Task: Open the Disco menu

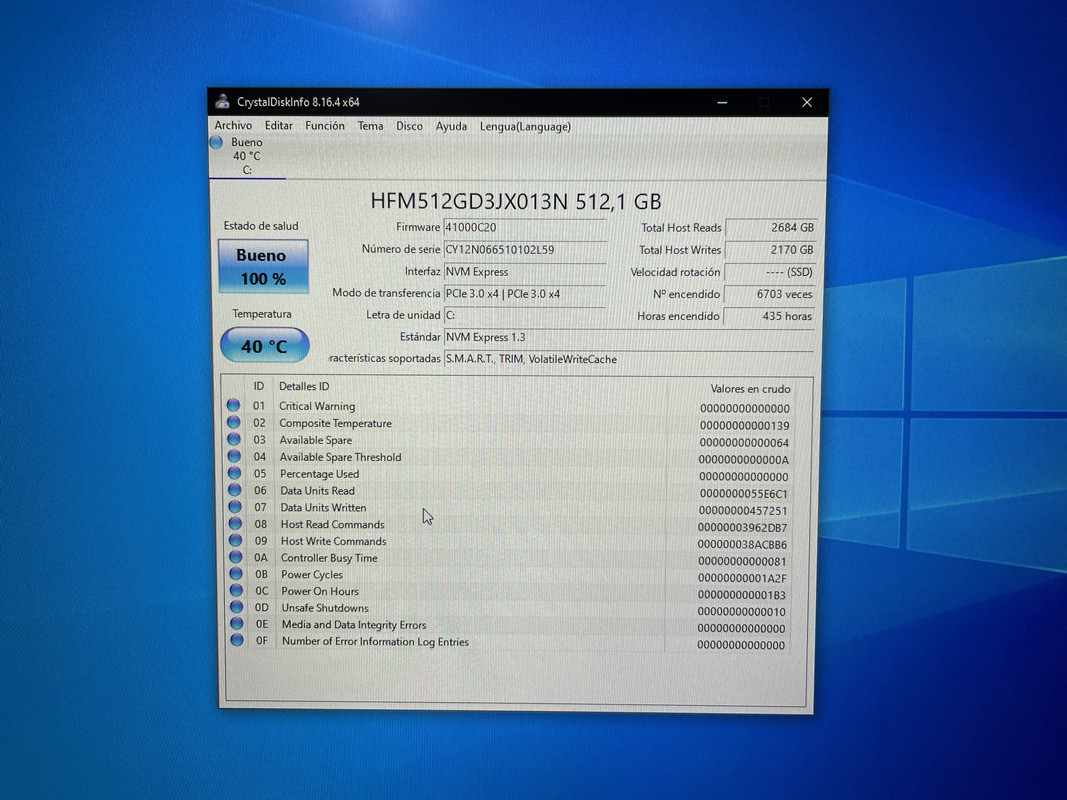Action: coord(409,127)
